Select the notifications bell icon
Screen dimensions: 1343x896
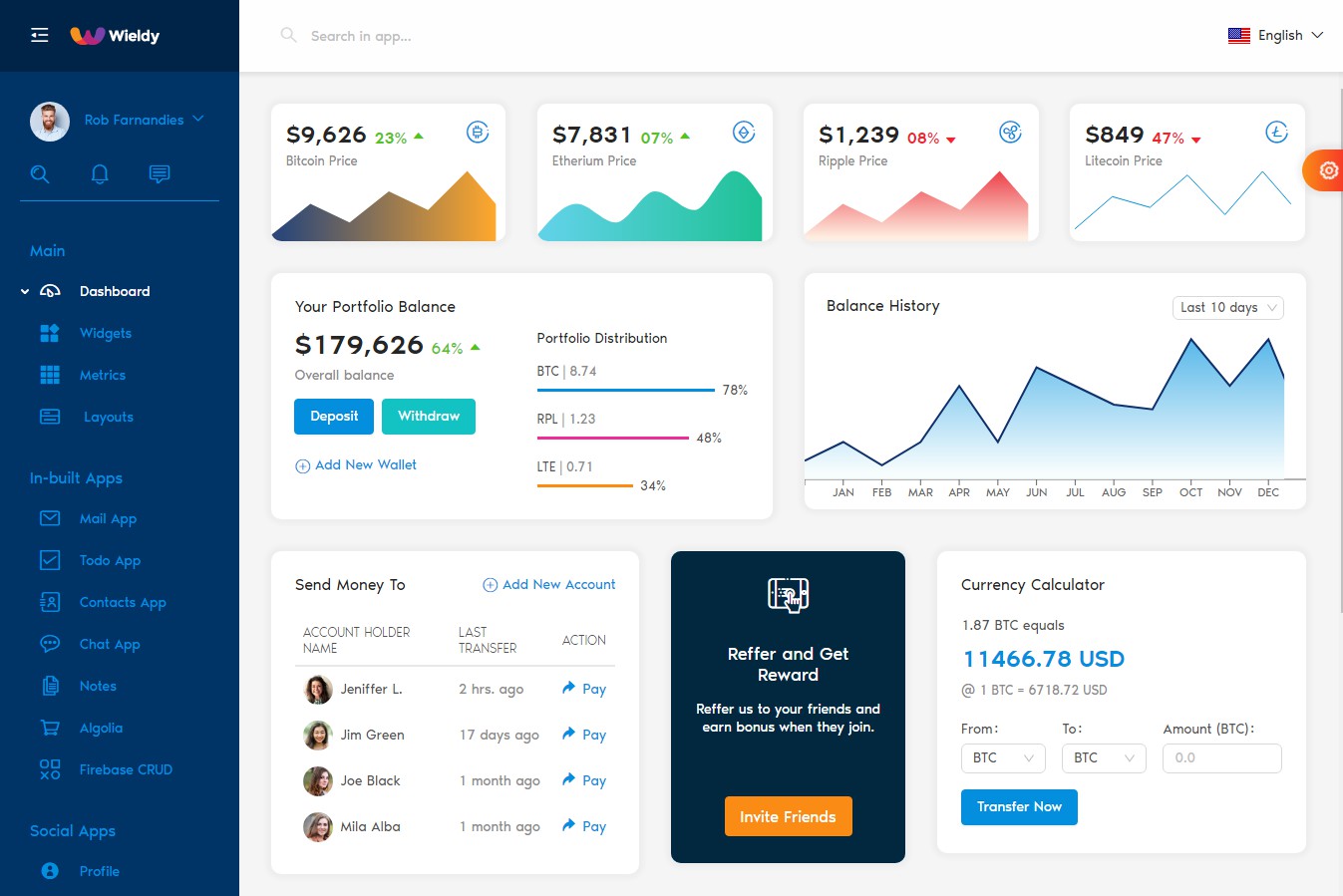(x=100, y=173)
